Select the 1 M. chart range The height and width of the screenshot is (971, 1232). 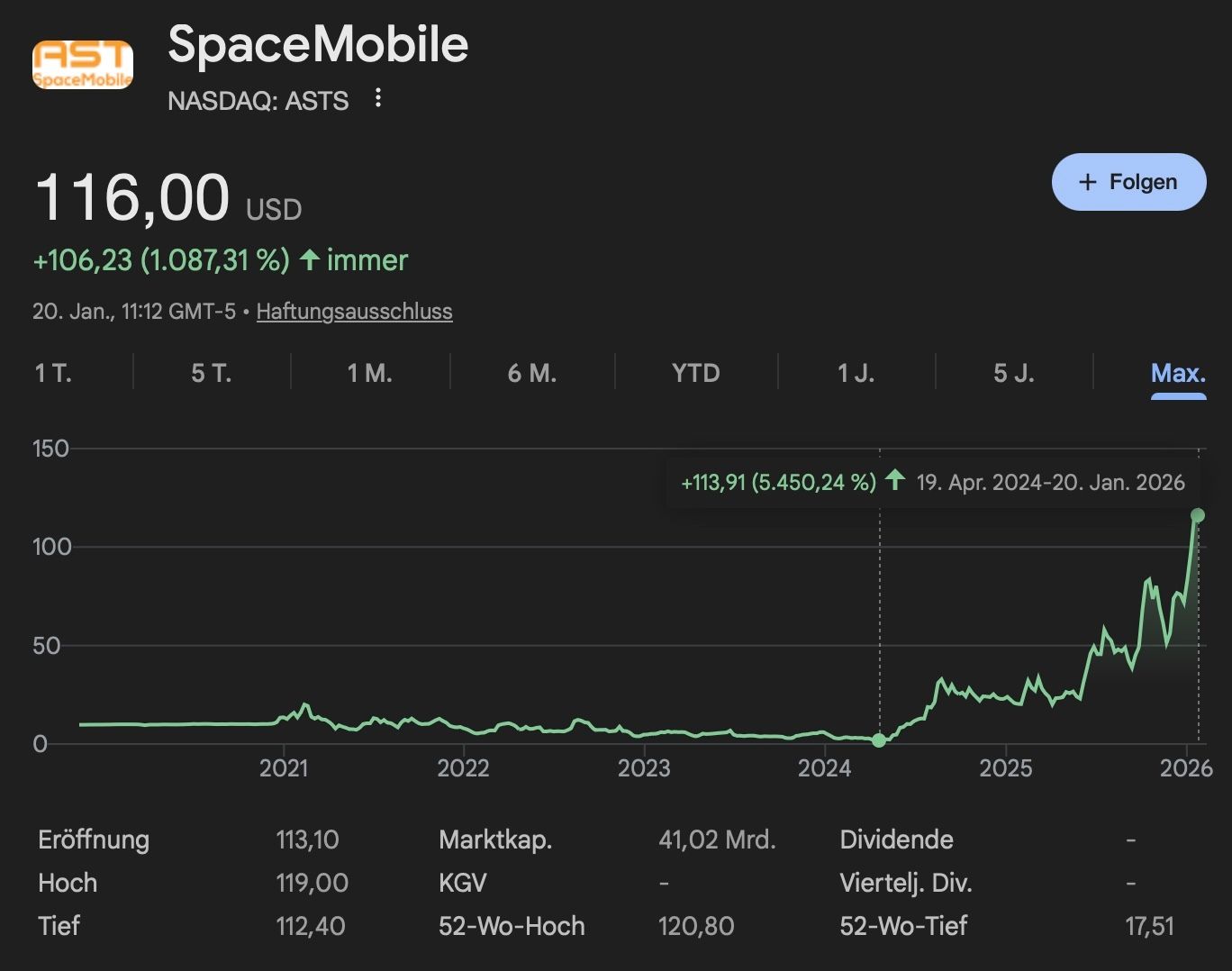pos(370,373)
